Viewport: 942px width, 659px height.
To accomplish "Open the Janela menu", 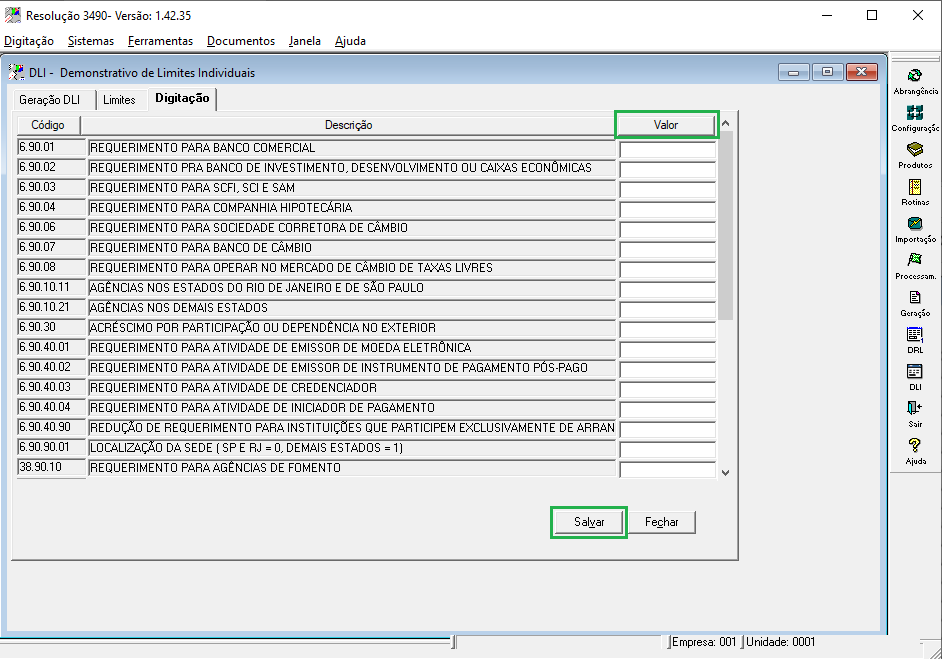I will click(x=305, y=41).
